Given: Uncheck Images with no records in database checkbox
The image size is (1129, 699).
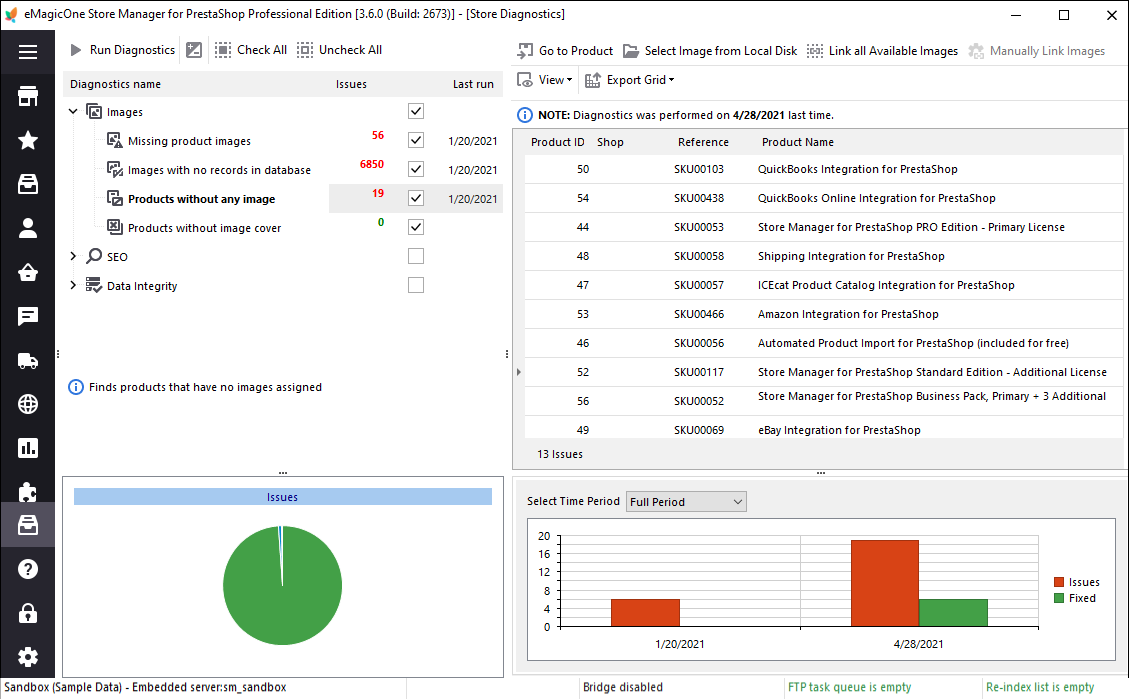Looking at the screenshot, I should click(415, 168).
